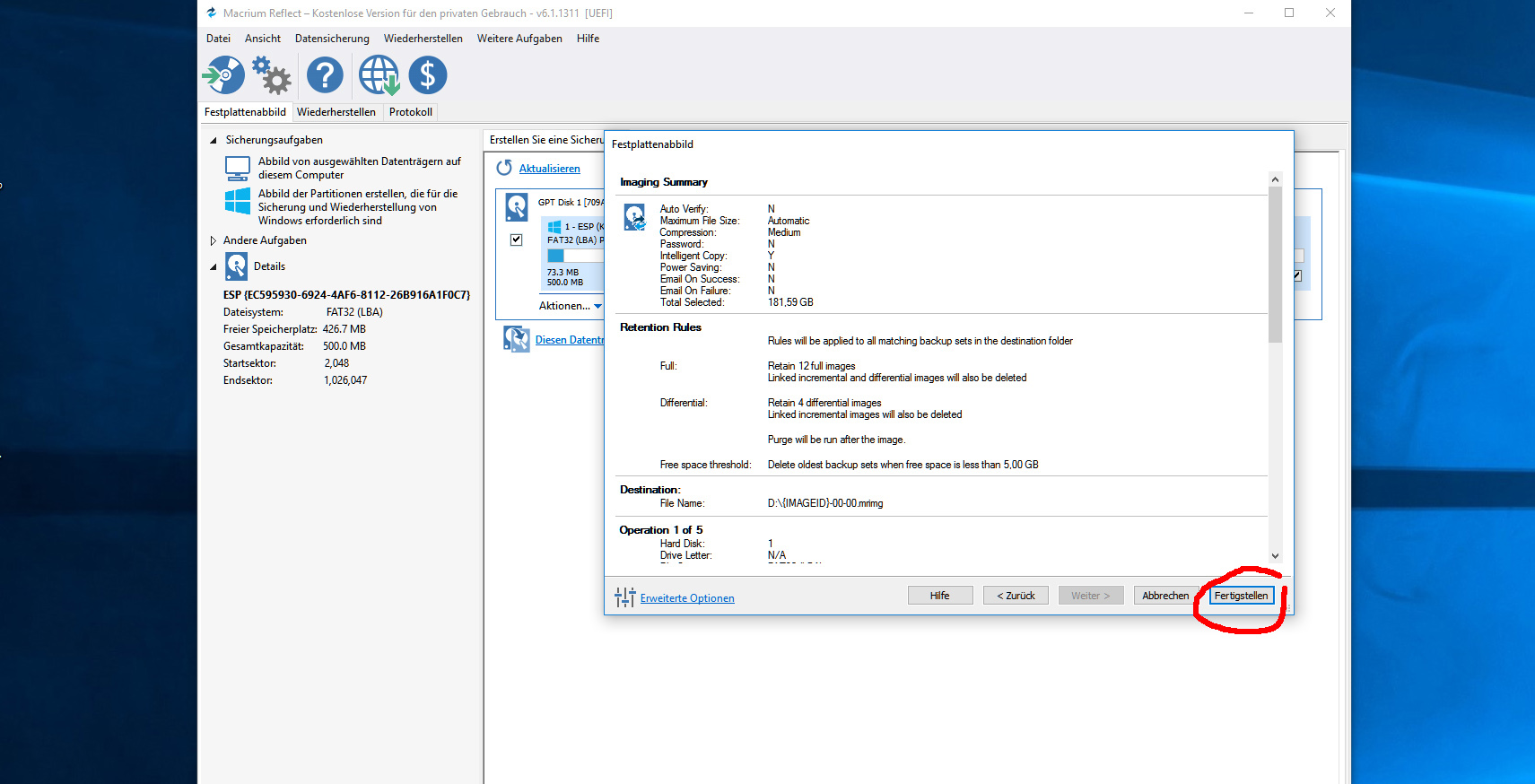Click the Operation 1 of 5 heading
Screen dimensions: 1535x784
(661, 530)
